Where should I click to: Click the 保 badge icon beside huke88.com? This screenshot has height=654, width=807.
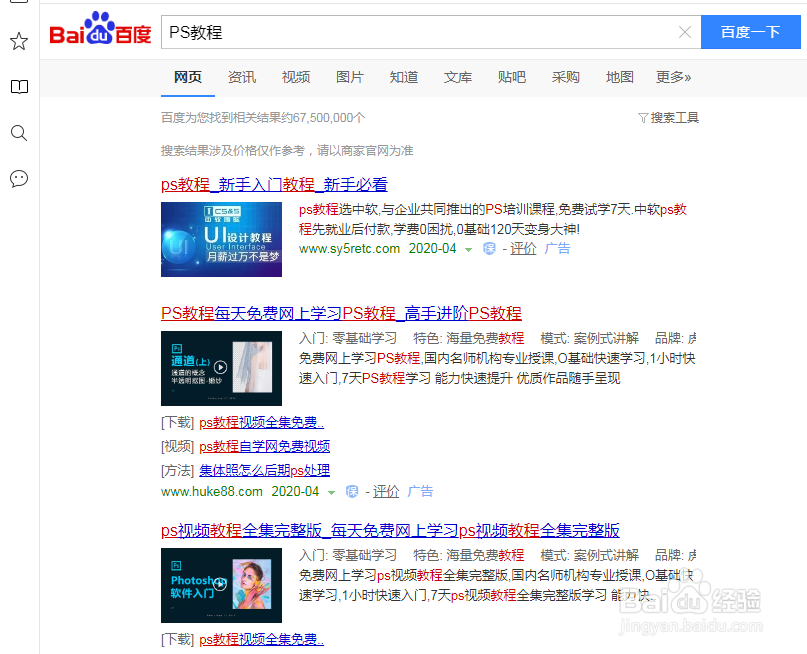point(352,492)
